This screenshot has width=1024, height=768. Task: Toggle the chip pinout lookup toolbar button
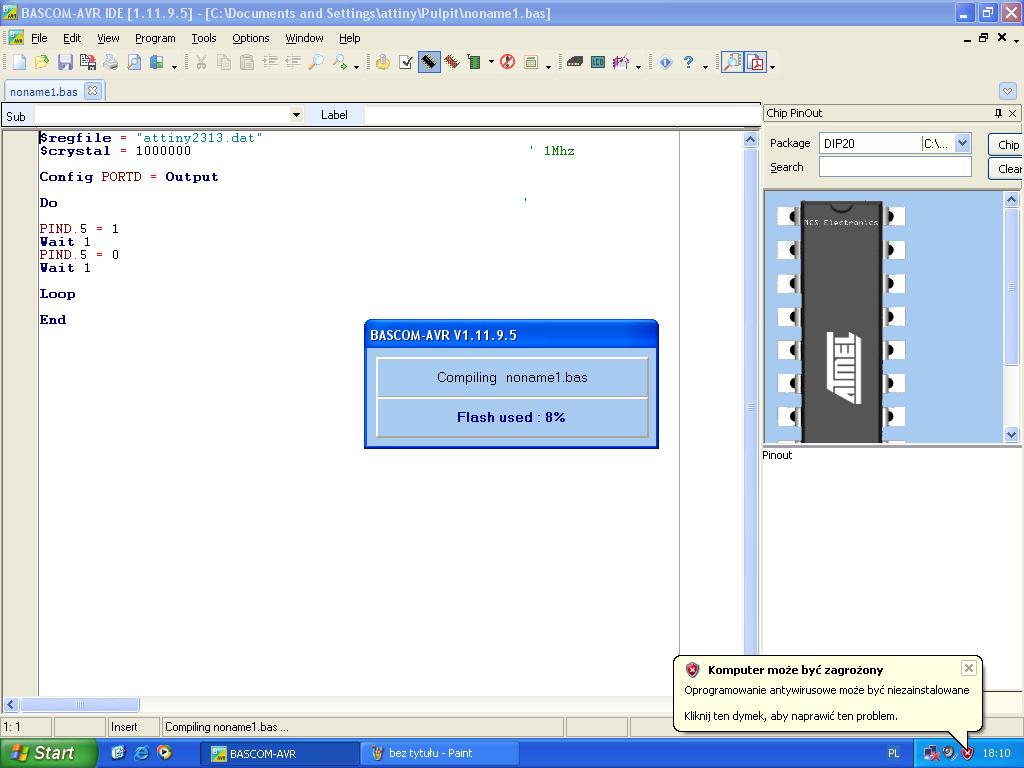(732, 62)
